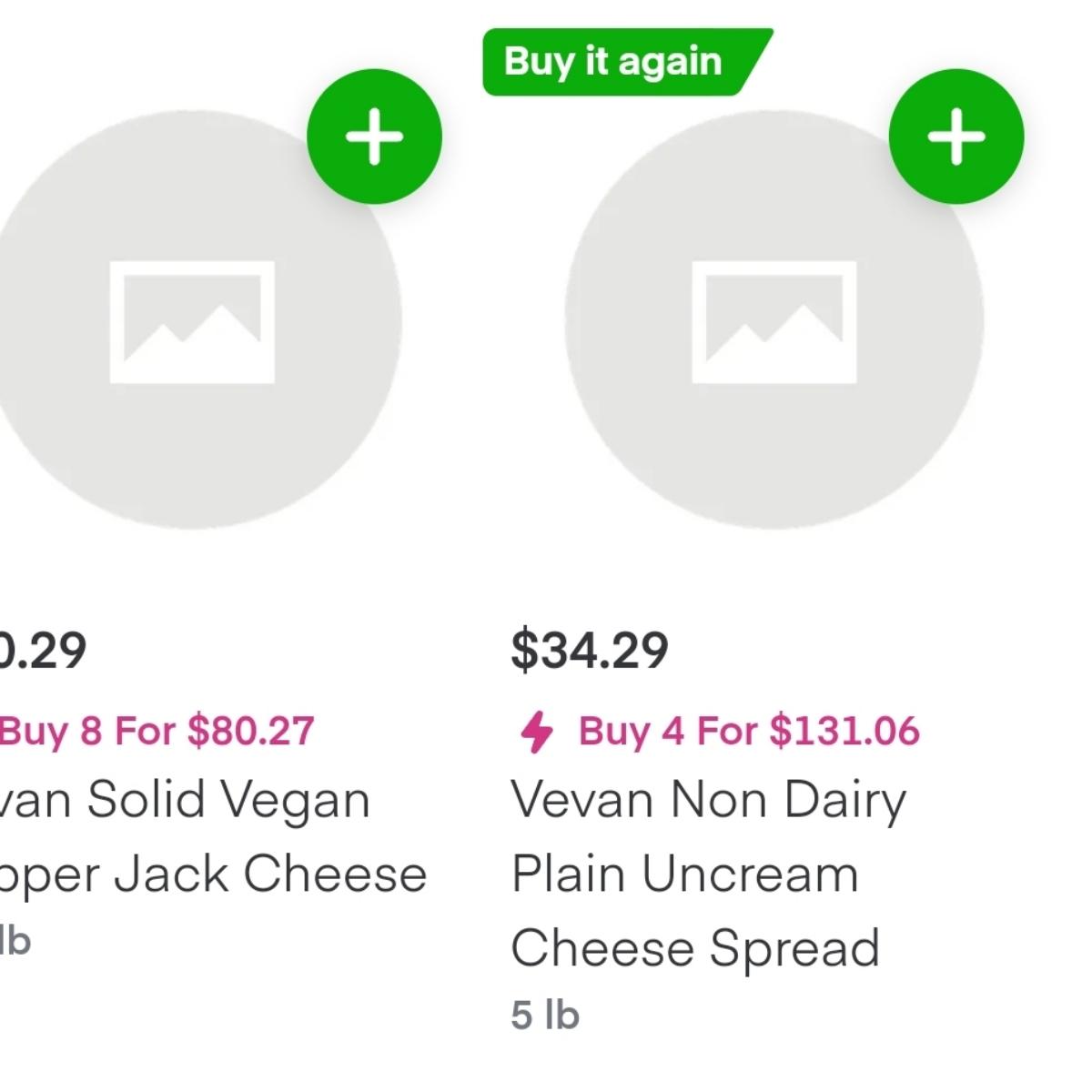
Task: Add Vevan Uncream Cheese Spread to cart
Action: pos(956,136)
